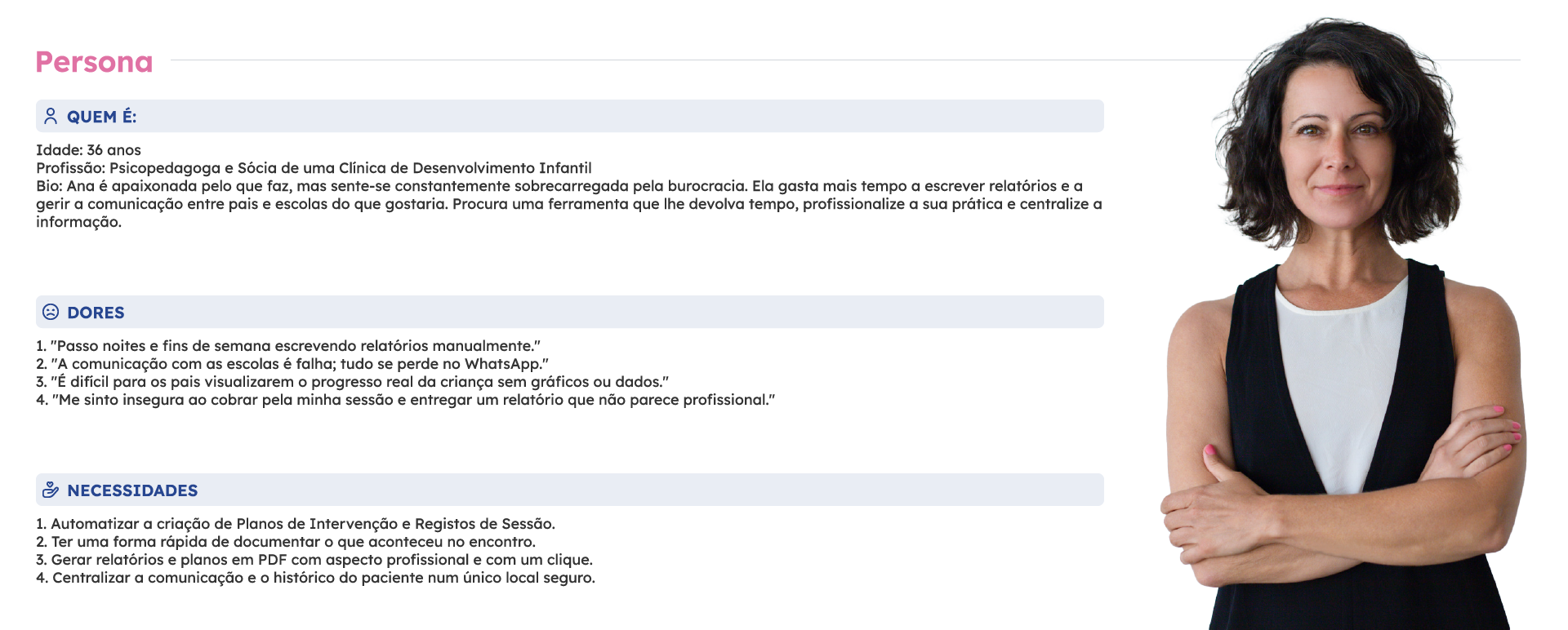The width and height of the screenshot is (1568, 630).
Task: Click the person icon beside QUEM É
Action: (51, 117)
